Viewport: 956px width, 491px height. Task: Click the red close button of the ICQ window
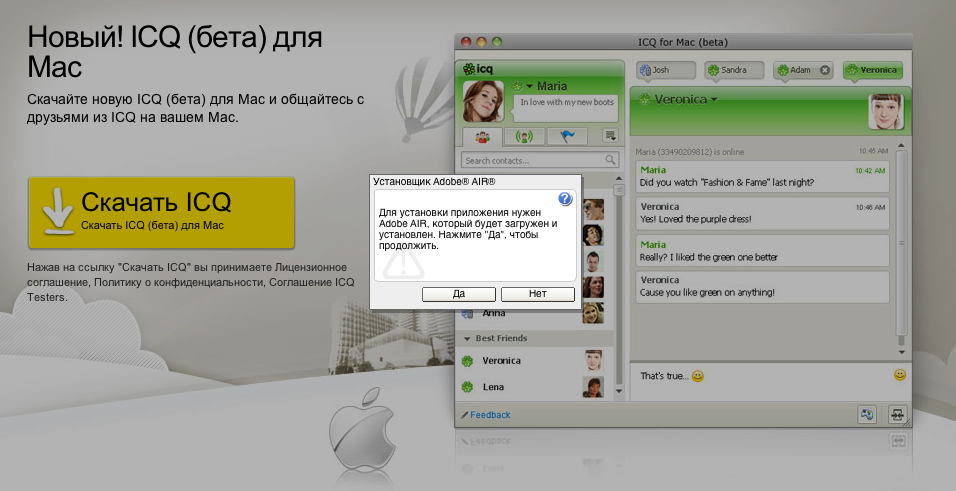tap(466, 42)
